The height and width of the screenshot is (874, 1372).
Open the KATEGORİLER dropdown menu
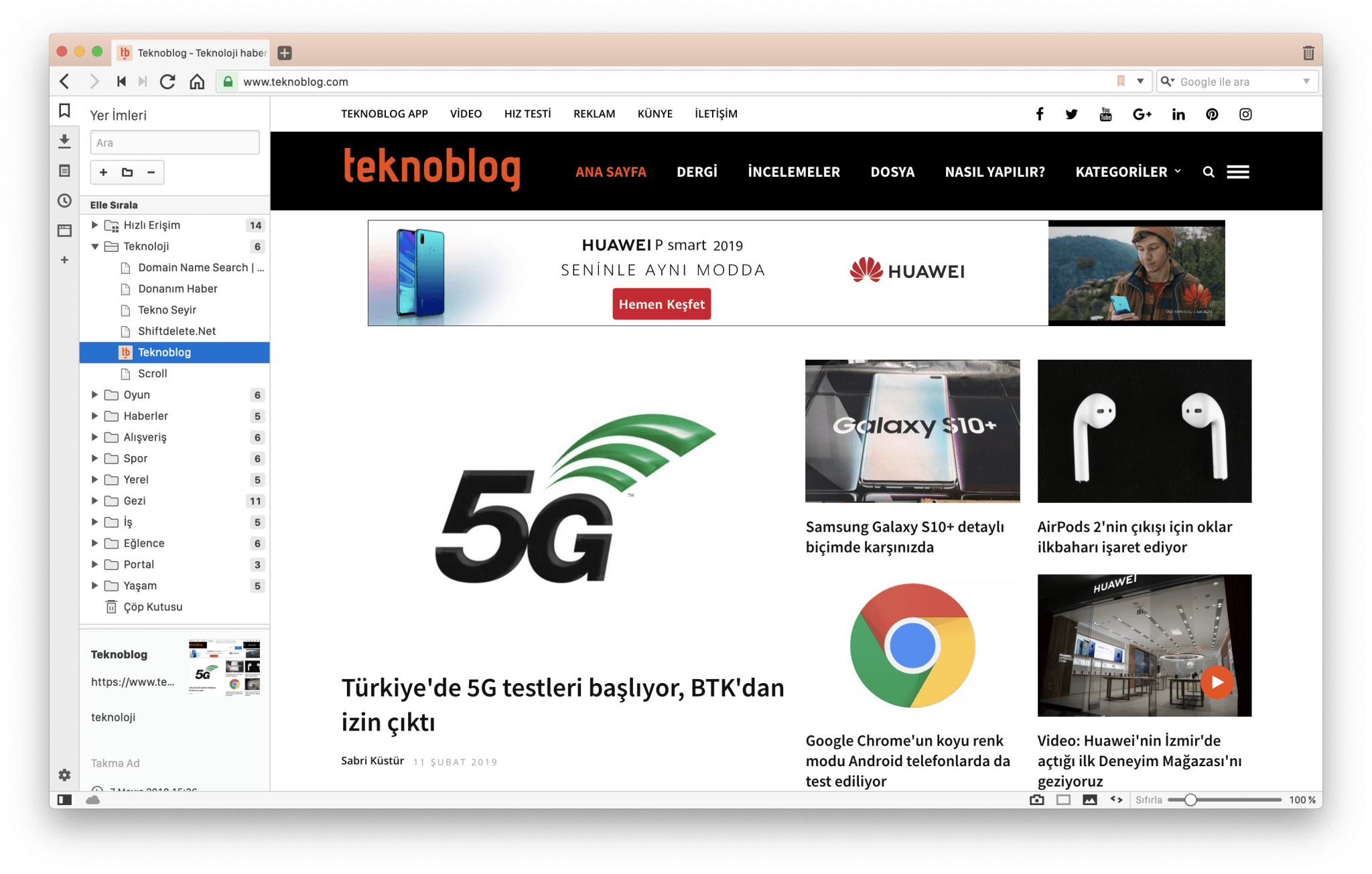(x=1128, y=172)
